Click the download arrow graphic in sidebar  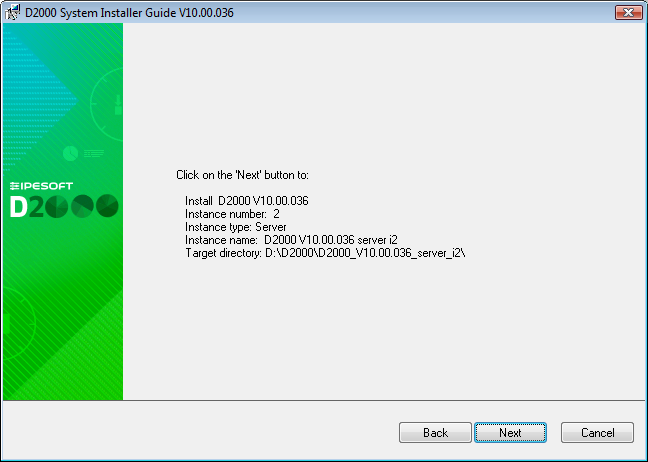click(118, 105)
